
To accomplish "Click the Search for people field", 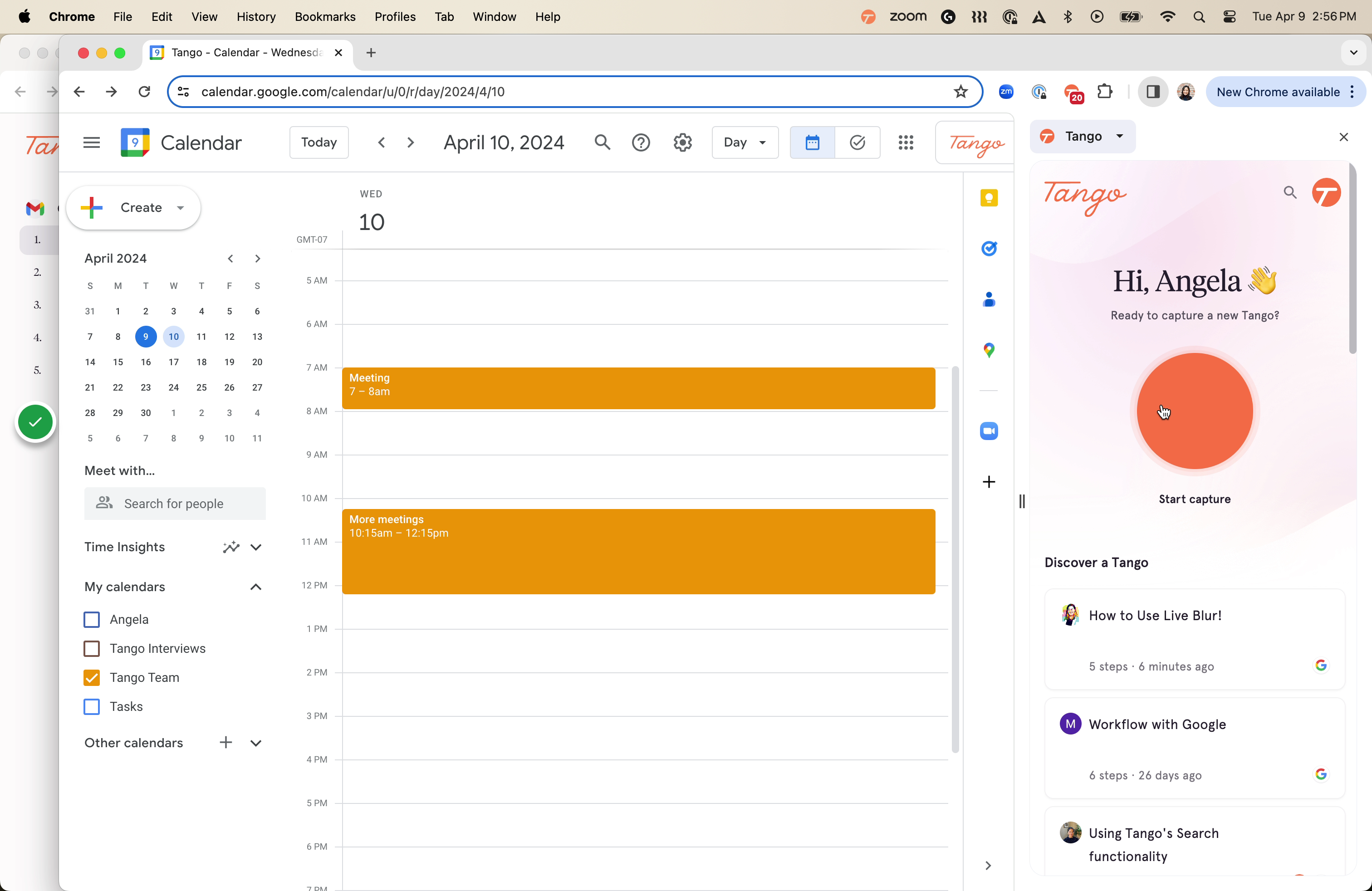I will 175,503.
